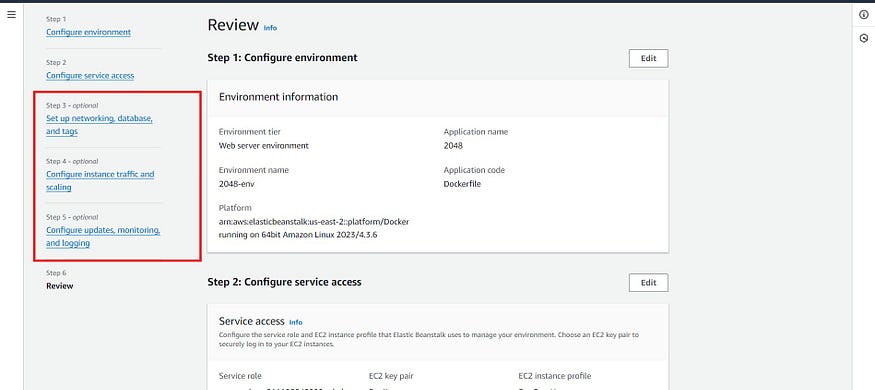
Task: Click the Dockerfile application code value
Action: (462, 184)
